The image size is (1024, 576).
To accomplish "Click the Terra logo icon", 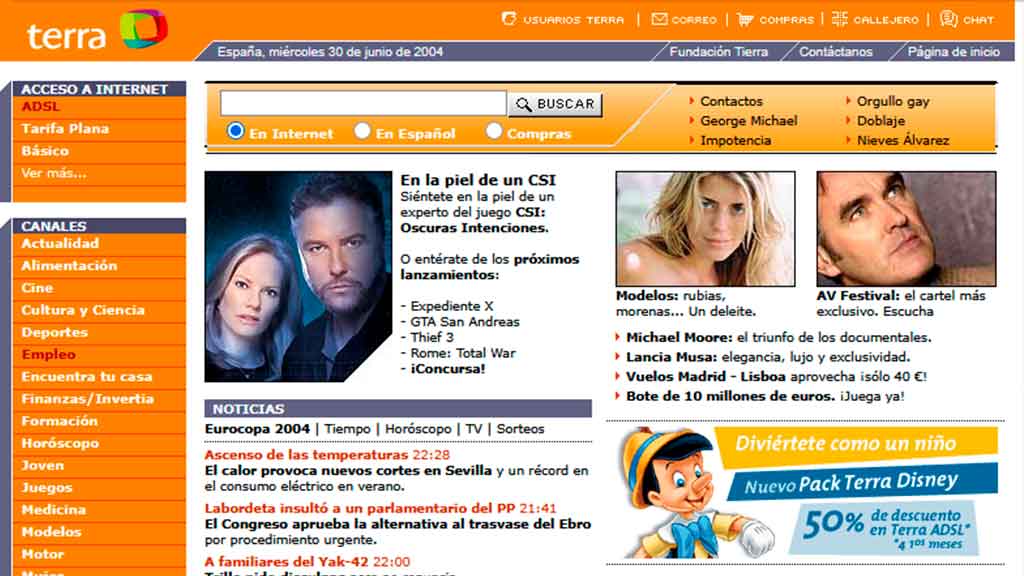I will click(143, 30).
